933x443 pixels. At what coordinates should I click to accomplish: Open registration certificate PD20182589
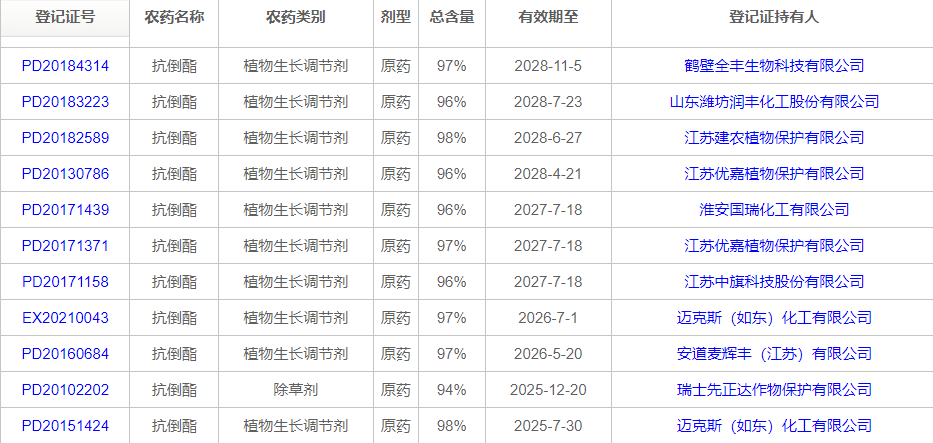(65, 138)
